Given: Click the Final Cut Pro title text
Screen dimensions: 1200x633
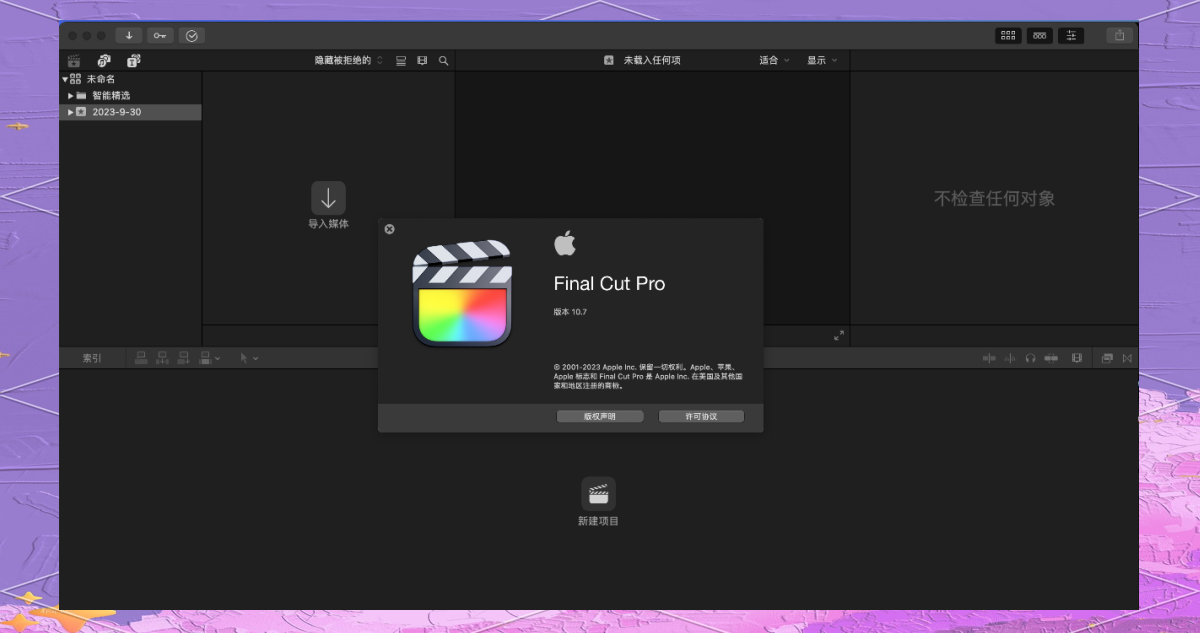Looking at the screenshot, I should [609, 284].
